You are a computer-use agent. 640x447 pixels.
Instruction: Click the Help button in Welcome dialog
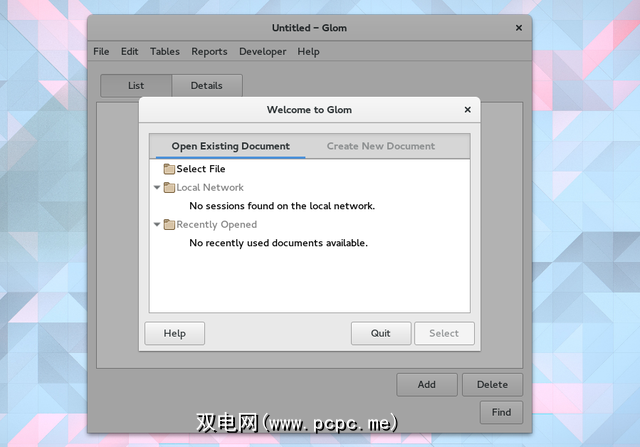point(175,334)
